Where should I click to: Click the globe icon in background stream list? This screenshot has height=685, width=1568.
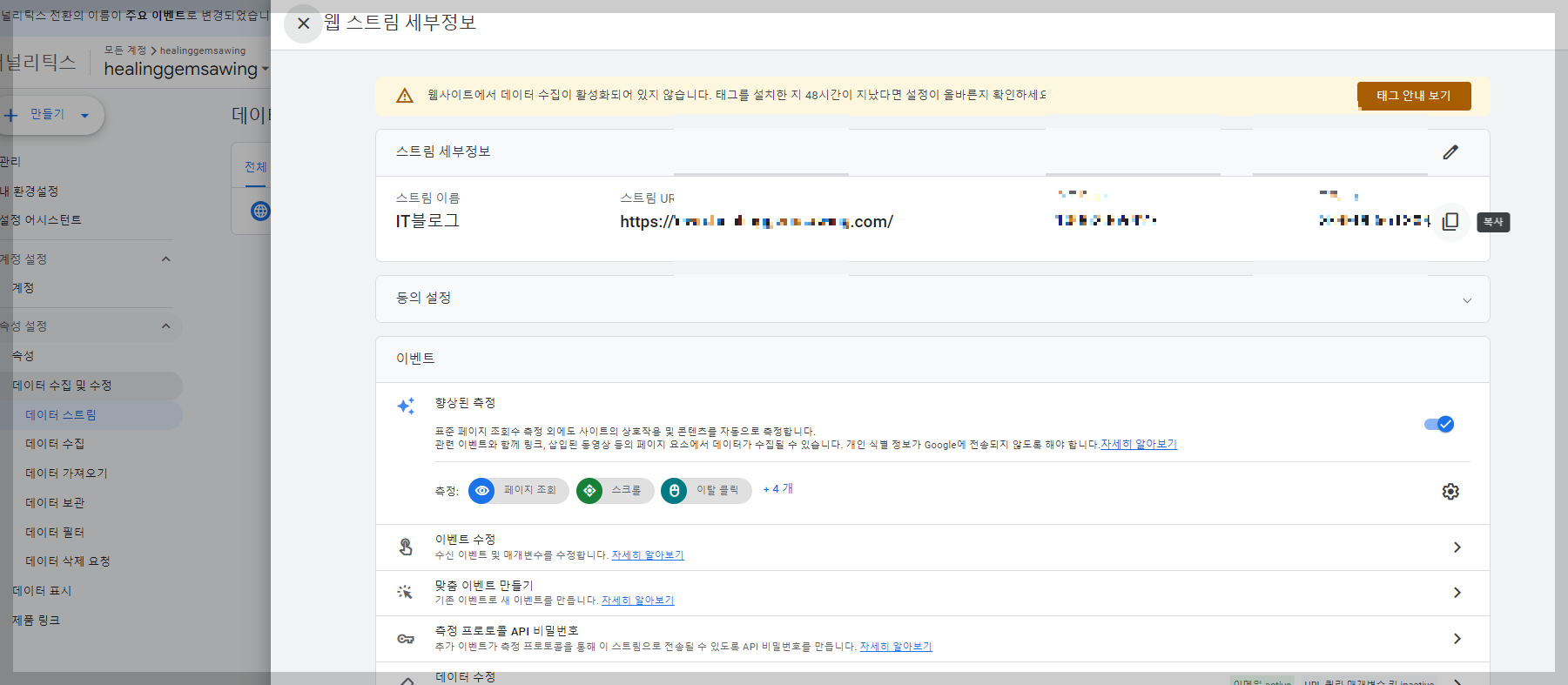tap(260, 211)
